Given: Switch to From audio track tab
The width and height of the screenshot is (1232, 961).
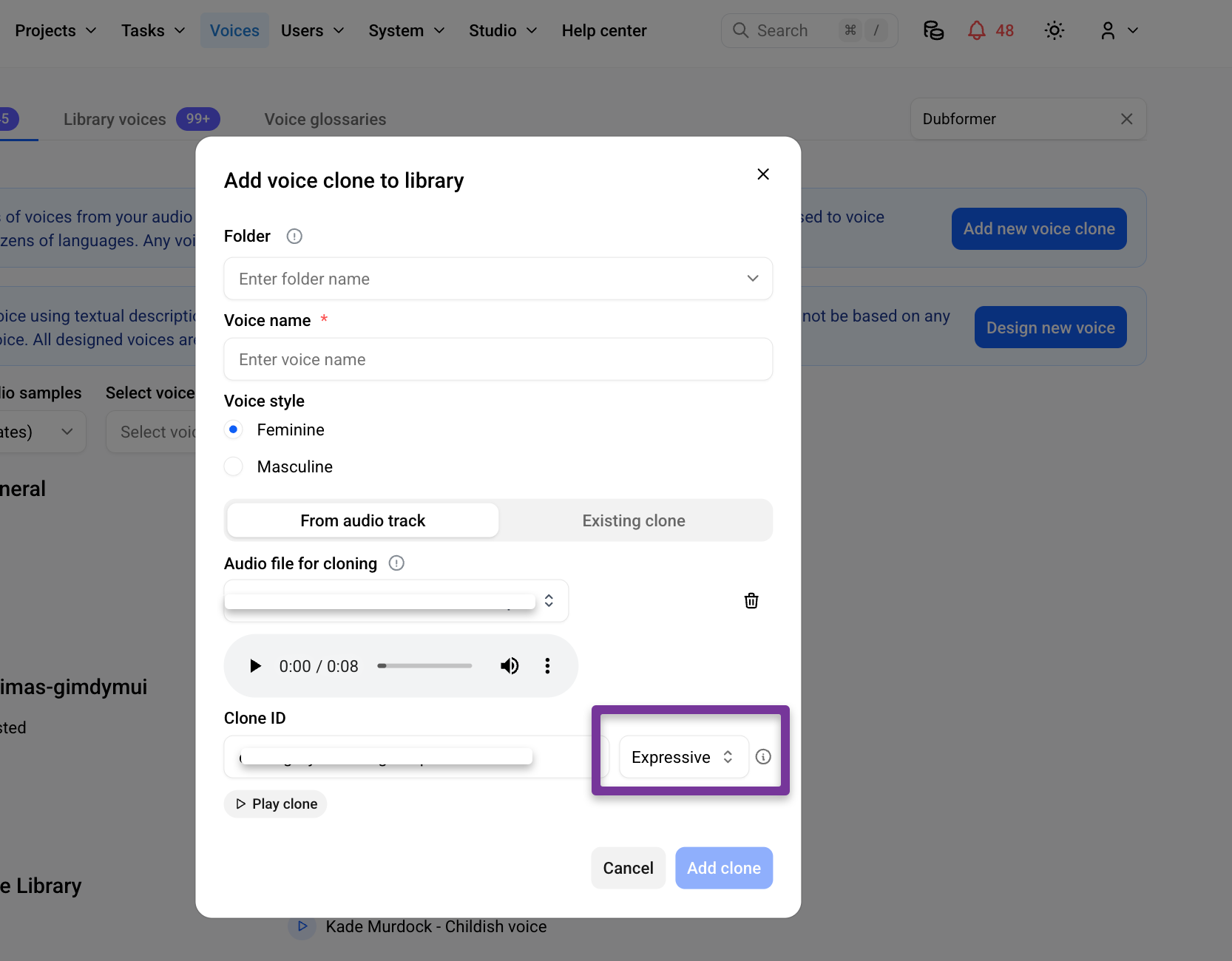Looking at the screenshot, I should (x=363, y=520).
